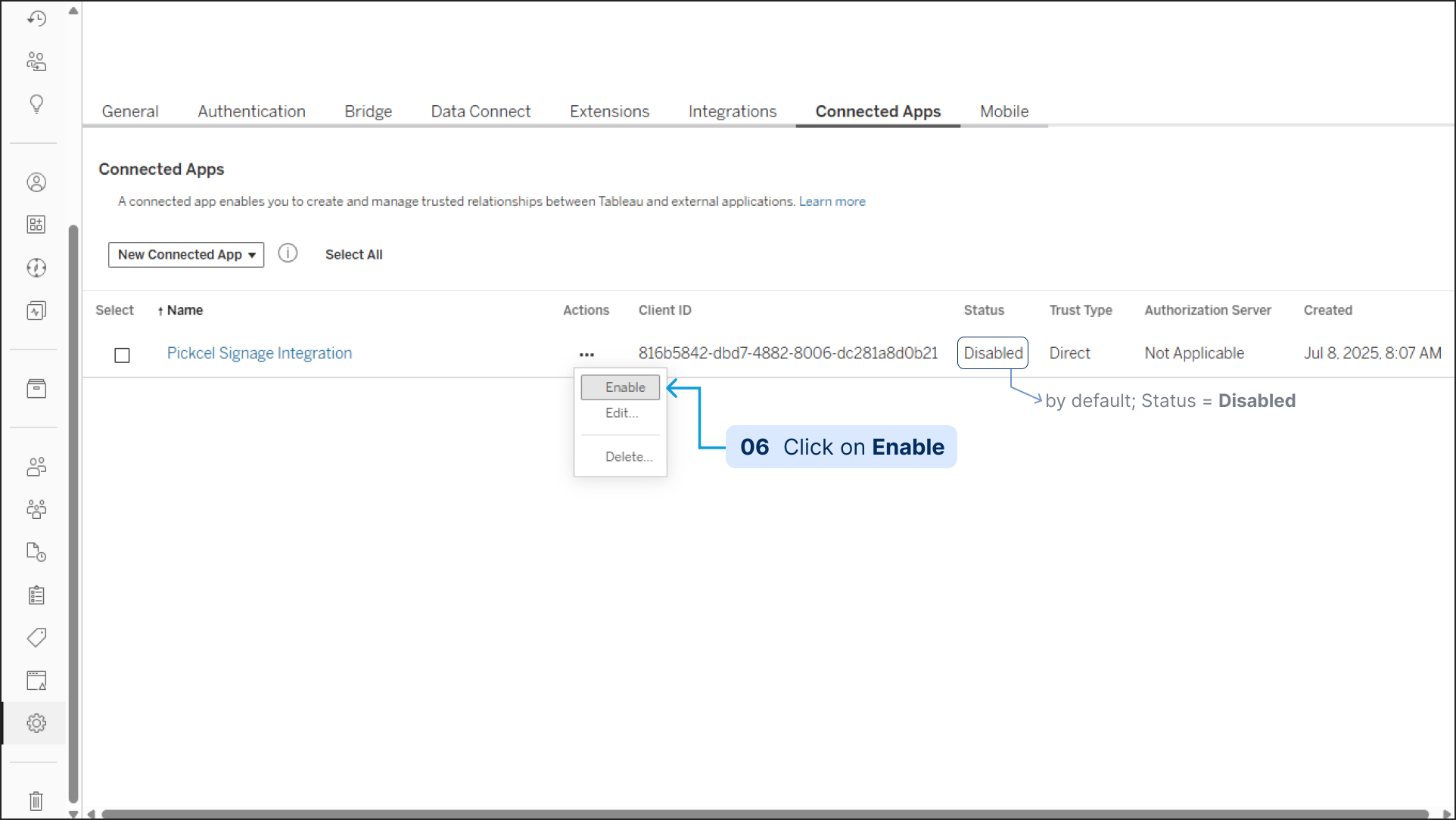Open the Explore compass icon
This screenshot has width=1456, height=820.
click(x=36, y=268)
